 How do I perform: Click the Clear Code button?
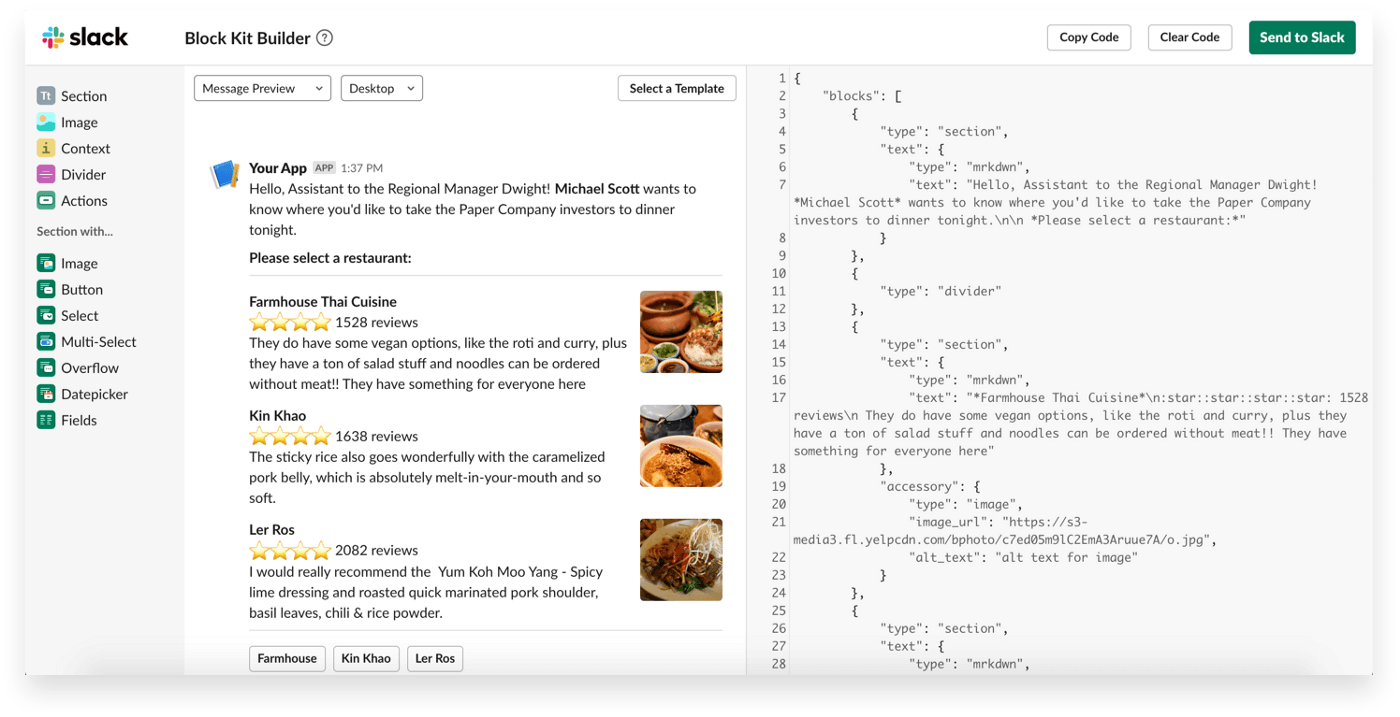click(x=1190, y=37)
